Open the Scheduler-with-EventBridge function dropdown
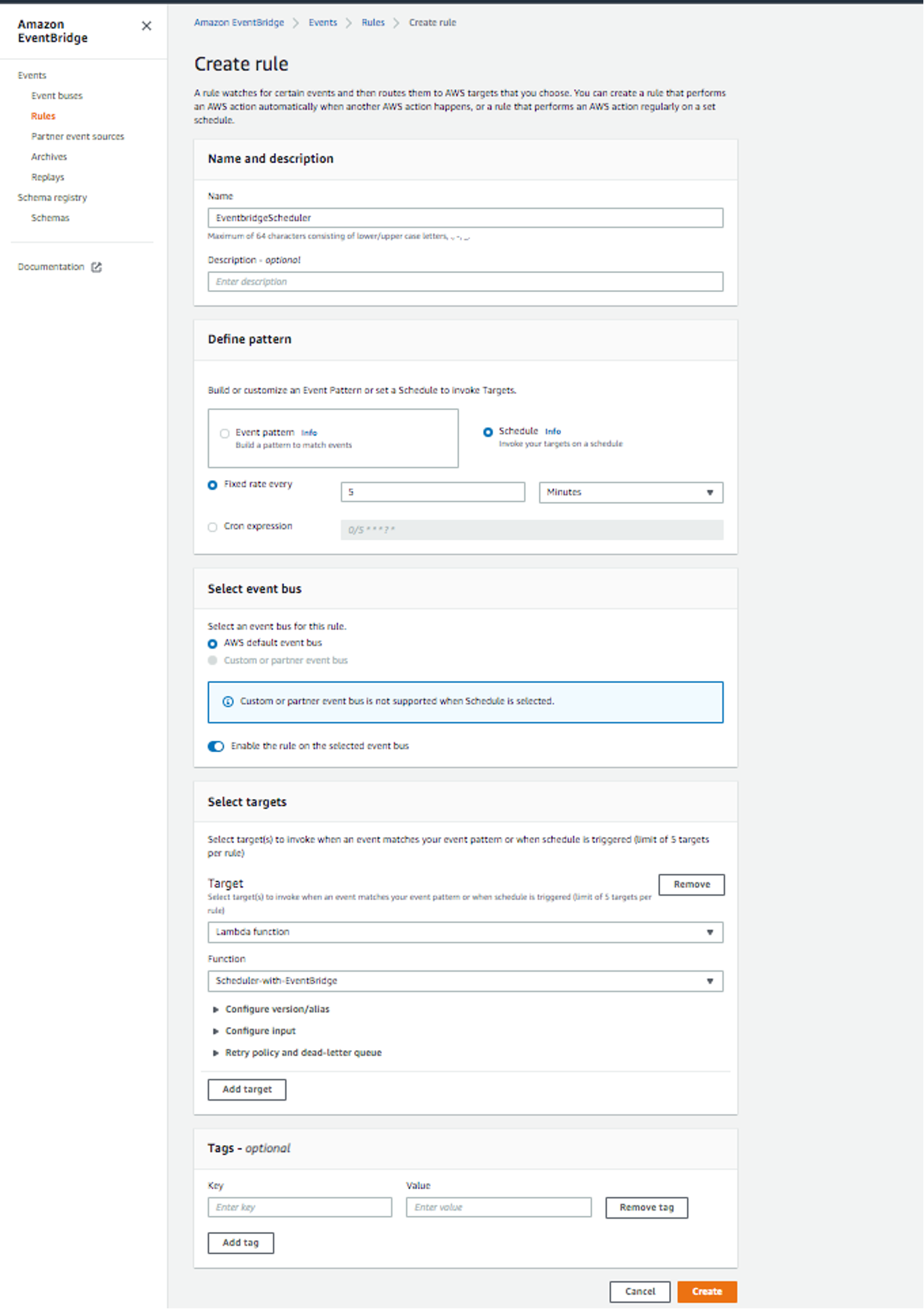The height and width of the screenshot is (1309, 924). coord(465,981)
